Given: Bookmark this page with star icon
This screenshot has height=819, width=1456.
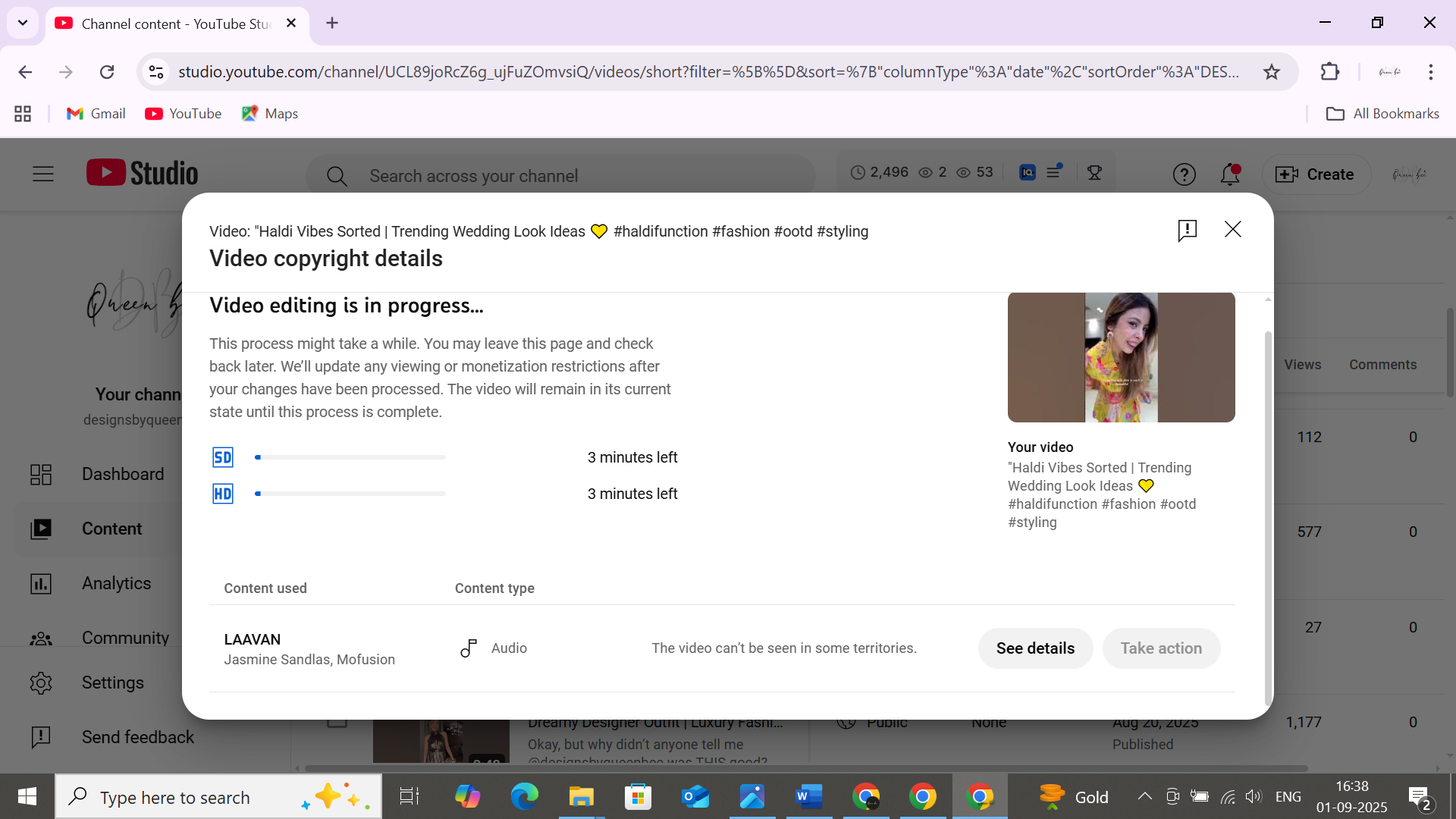Looking at the screenshot, I should pyautogui.click(x=1272, y=72).
